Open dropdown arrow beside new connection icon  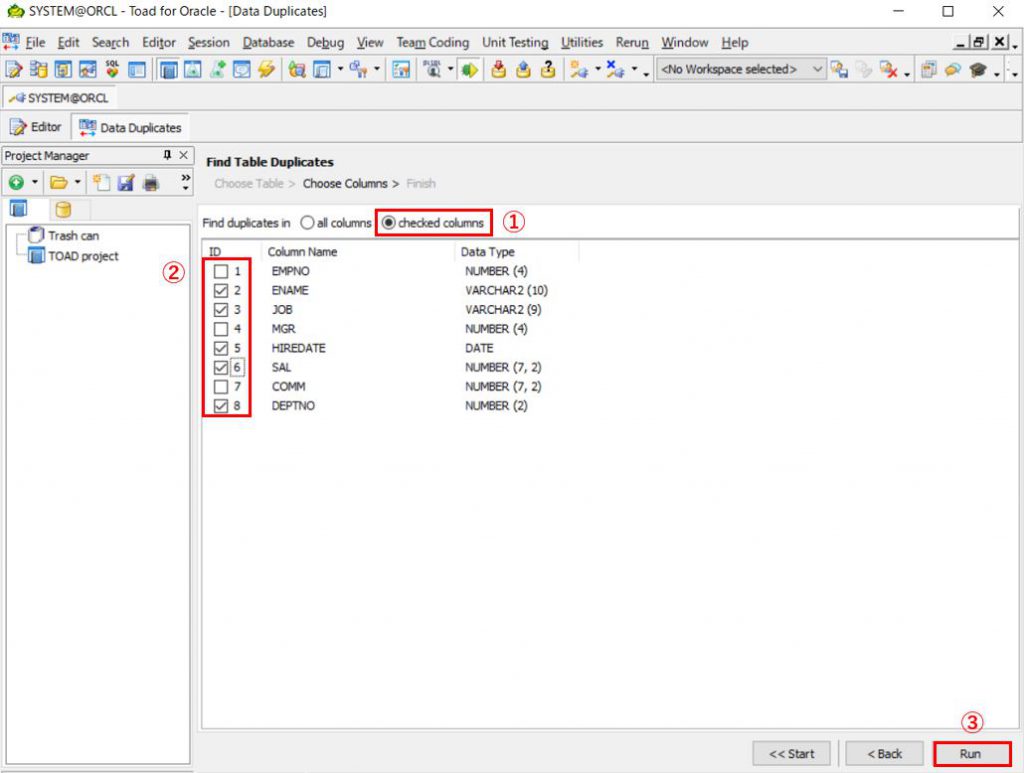coord(597,69)
